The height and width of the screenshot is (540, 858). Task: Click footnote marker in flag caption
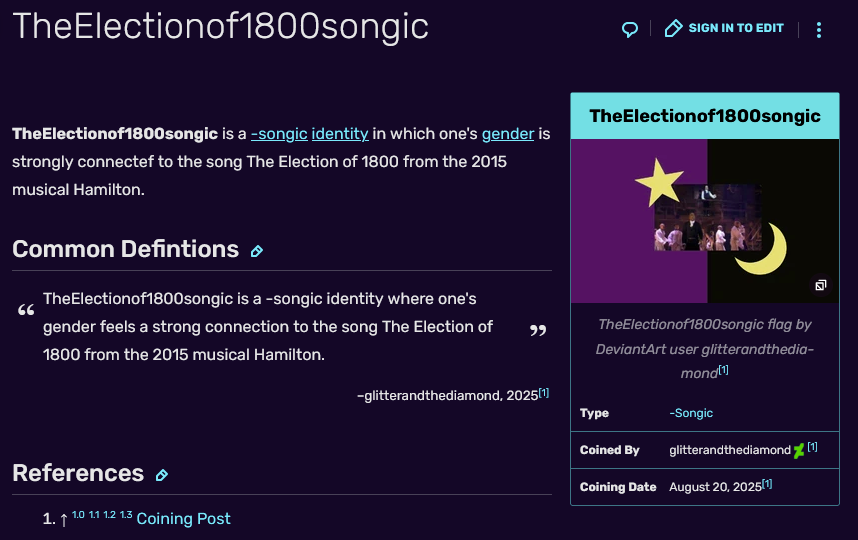(x=723, y=370)
